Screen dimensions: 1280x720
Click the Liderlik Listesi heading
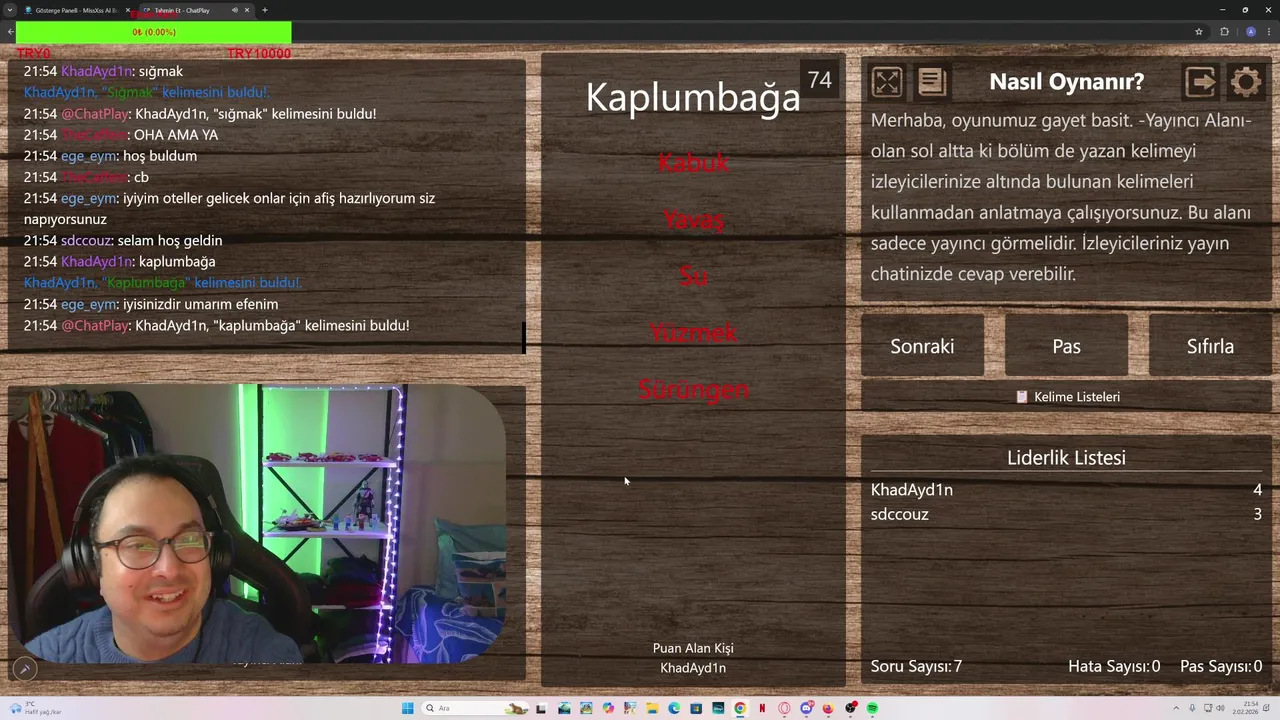click(x=1066, y=458)
